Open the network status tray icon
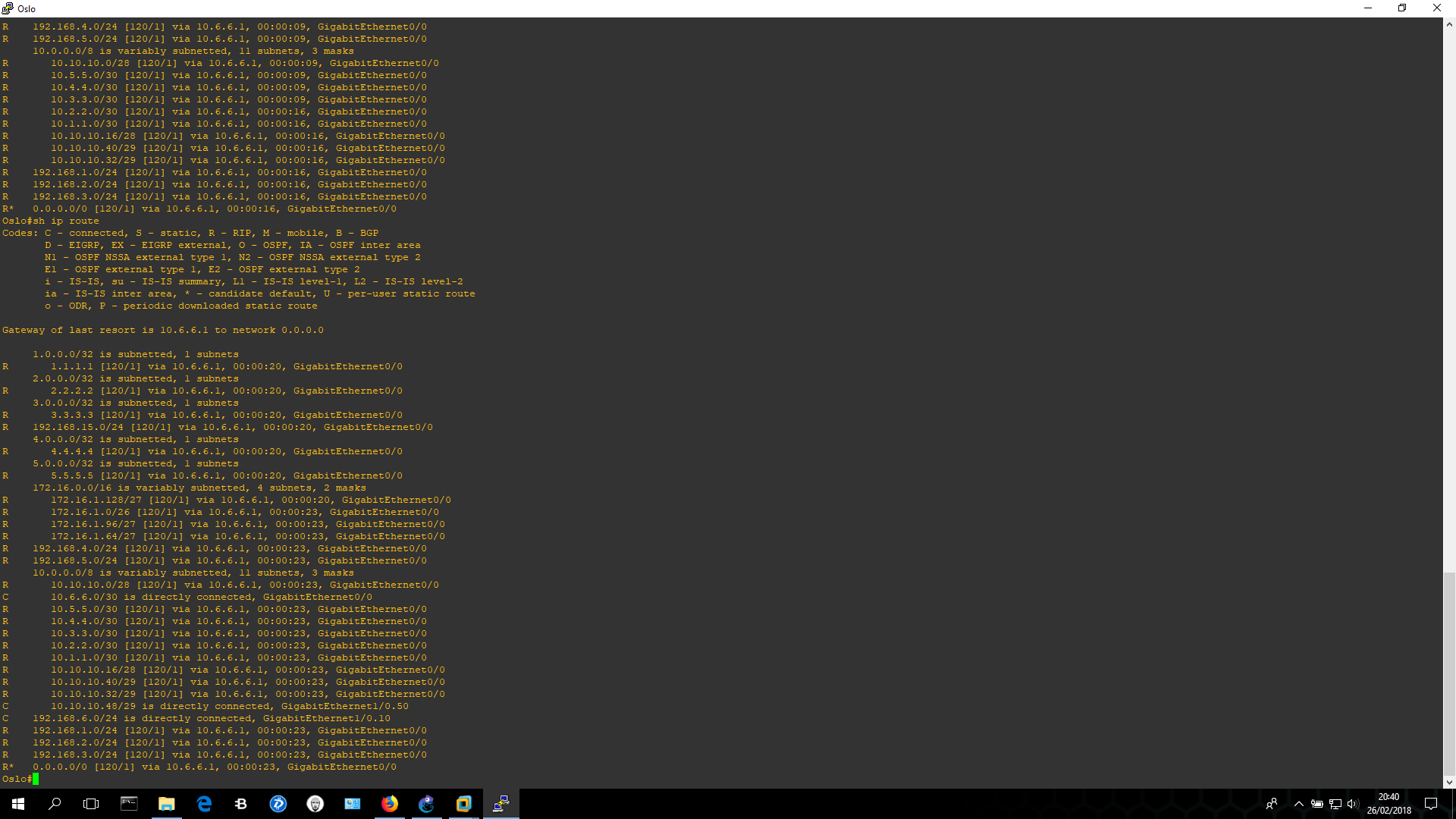1456x819 pixels. 1335,804
